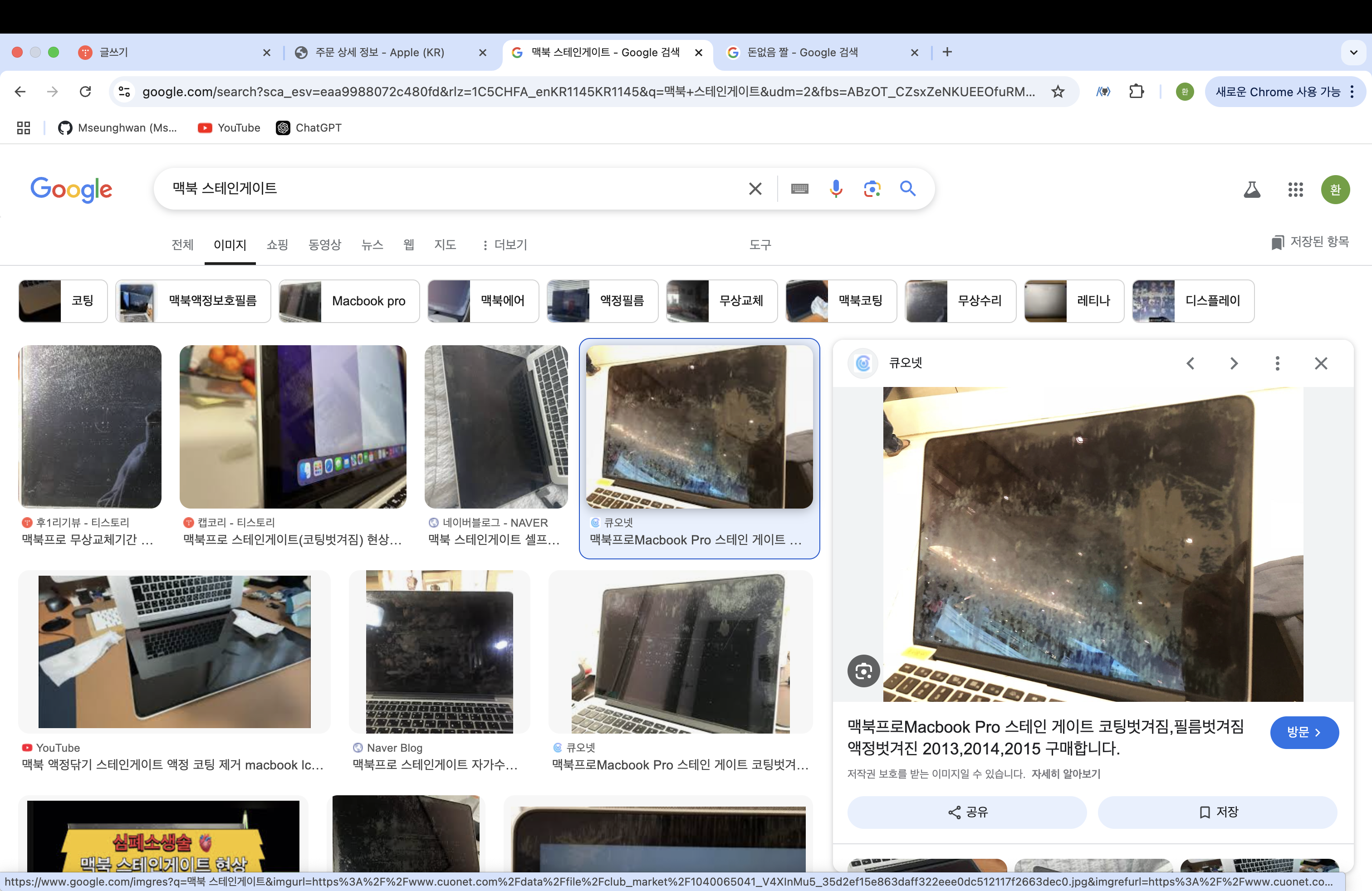Screen dimensions: 1372x891
Task: Search inside preview image with Lens button
Action: [863, 671]
